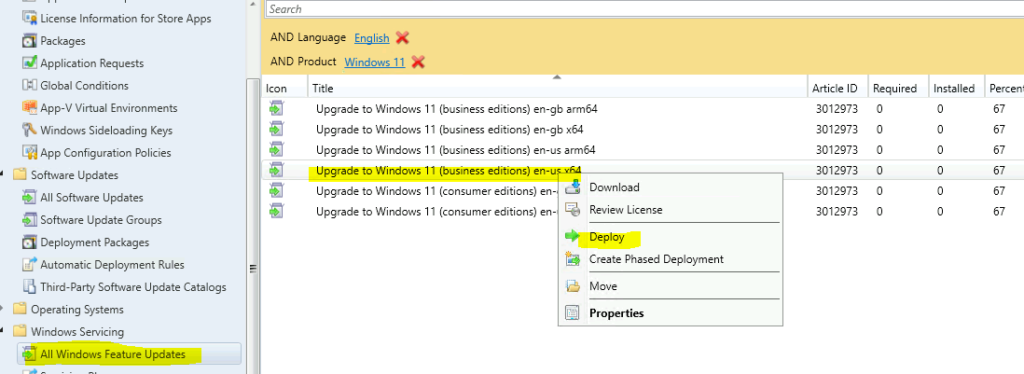Click the Create Phased Deployment icon

coord(573,259)
